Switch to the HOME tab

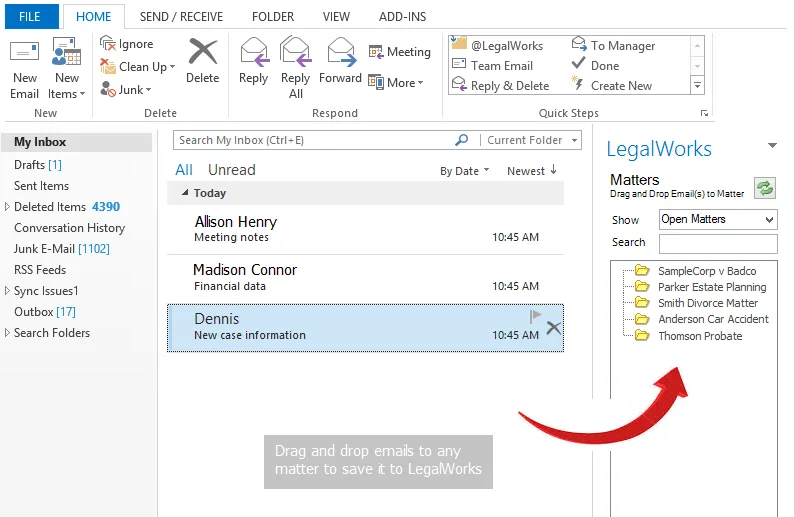coord(94,16)
